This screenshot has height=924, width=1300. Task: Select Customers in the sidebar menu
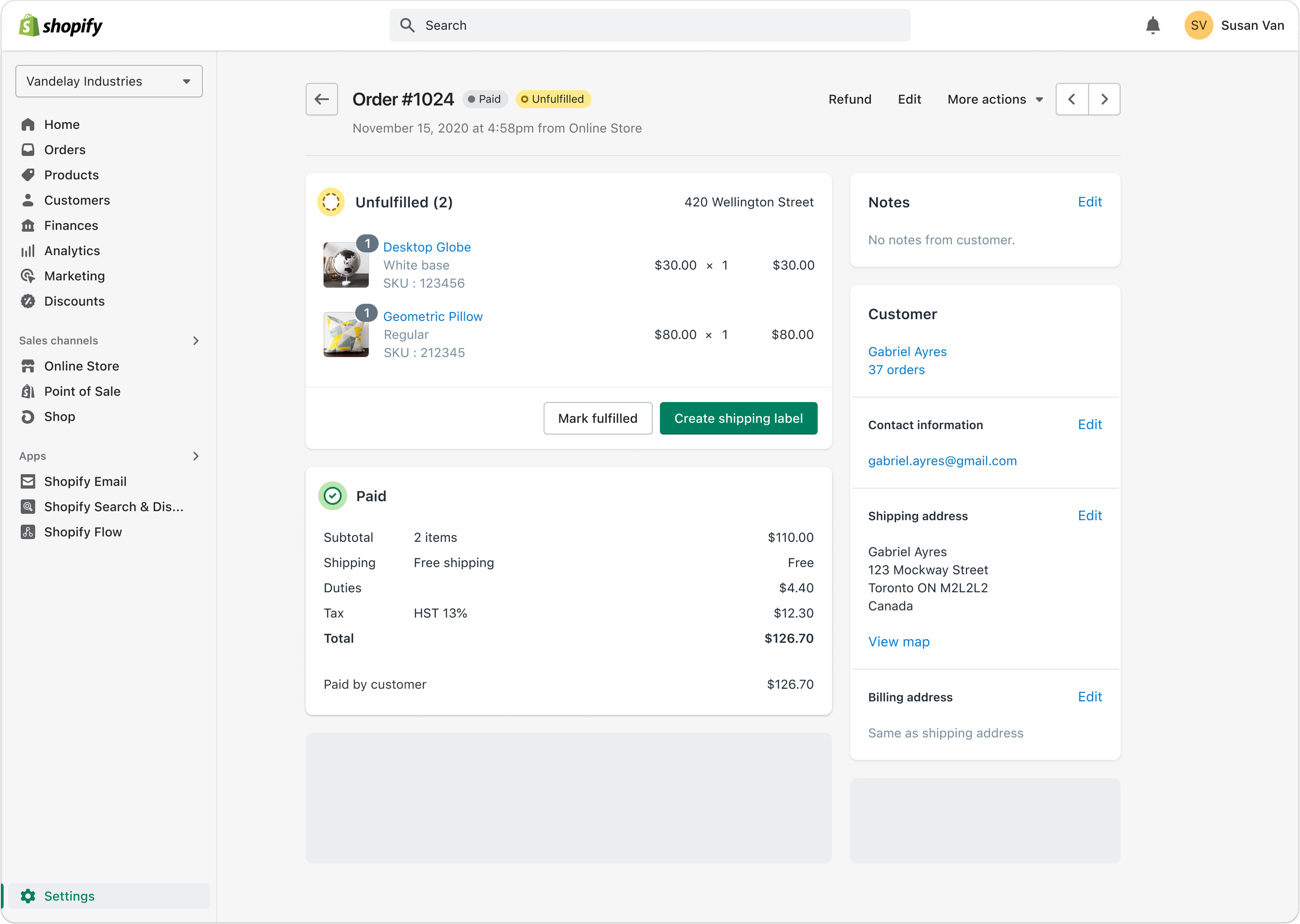pyautogui.click(x=77, y=200)
